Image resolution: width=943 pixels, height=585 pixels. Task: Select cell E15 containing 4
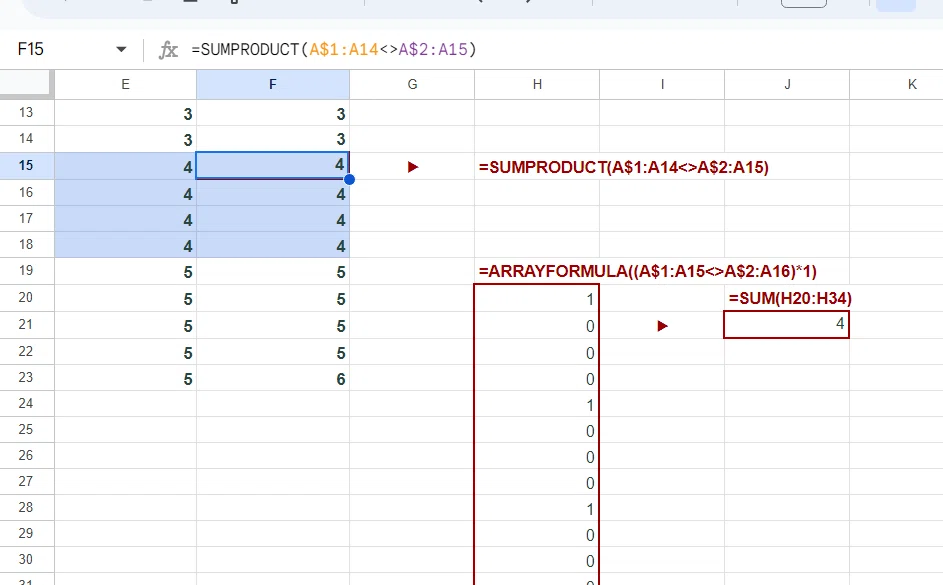pos(125,165)
